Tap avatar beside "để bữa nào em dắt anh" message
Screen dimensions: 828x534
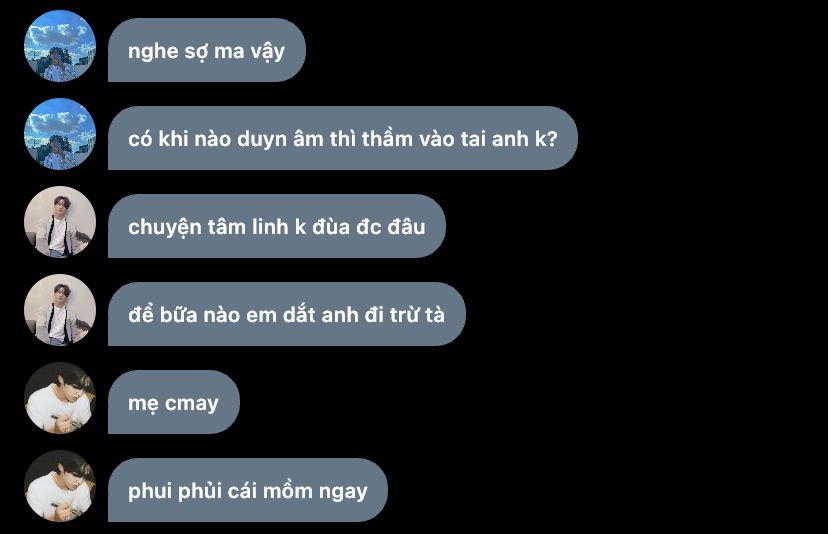(60, 310)
